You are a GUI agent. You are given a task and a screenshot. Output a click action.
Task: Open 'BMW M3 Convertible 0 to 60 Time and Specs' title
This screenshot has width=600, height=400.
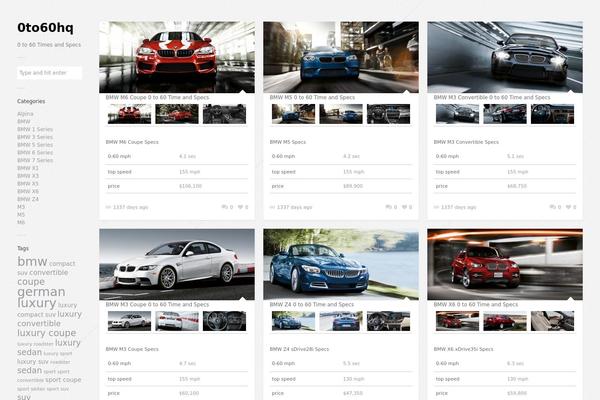click(492, 97)
